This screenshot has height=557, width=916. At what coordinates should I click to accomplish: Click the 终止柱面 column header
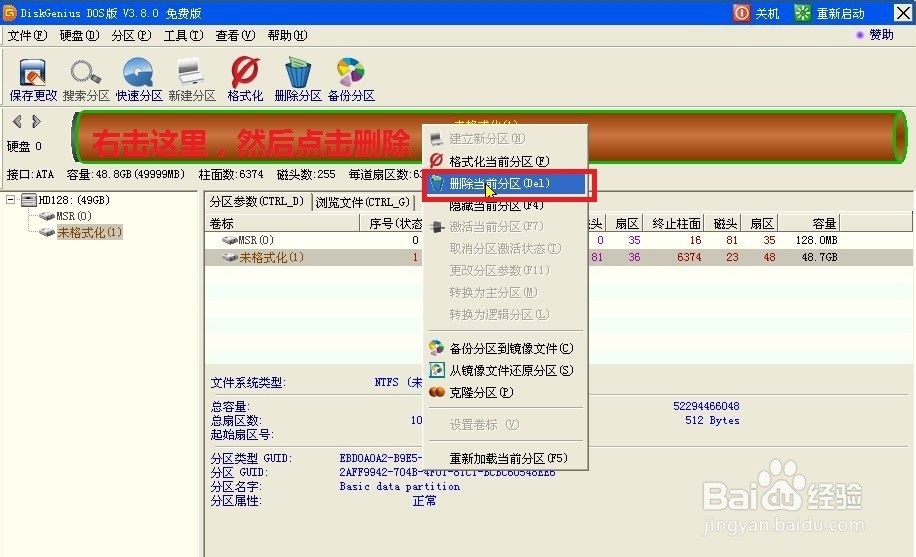click(x=676, y=223)
